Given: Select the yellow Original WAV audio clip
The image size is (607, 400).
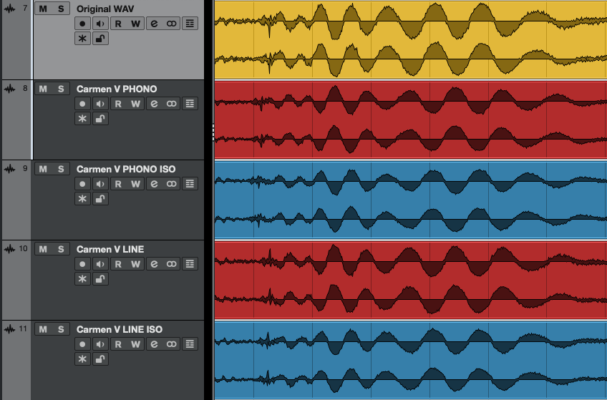Looking at the screenshot, I should tap(410, 38).
